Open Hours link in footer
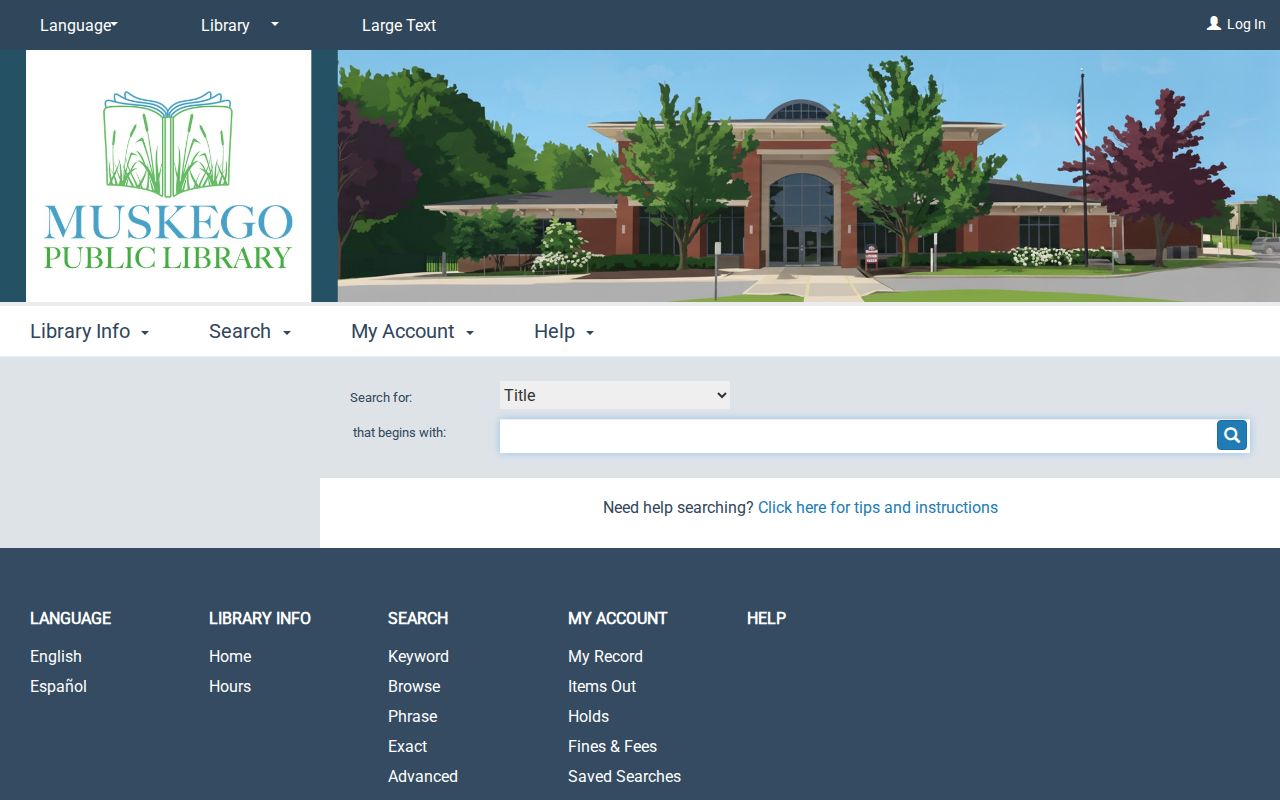1280x800 pixels. 230,686
